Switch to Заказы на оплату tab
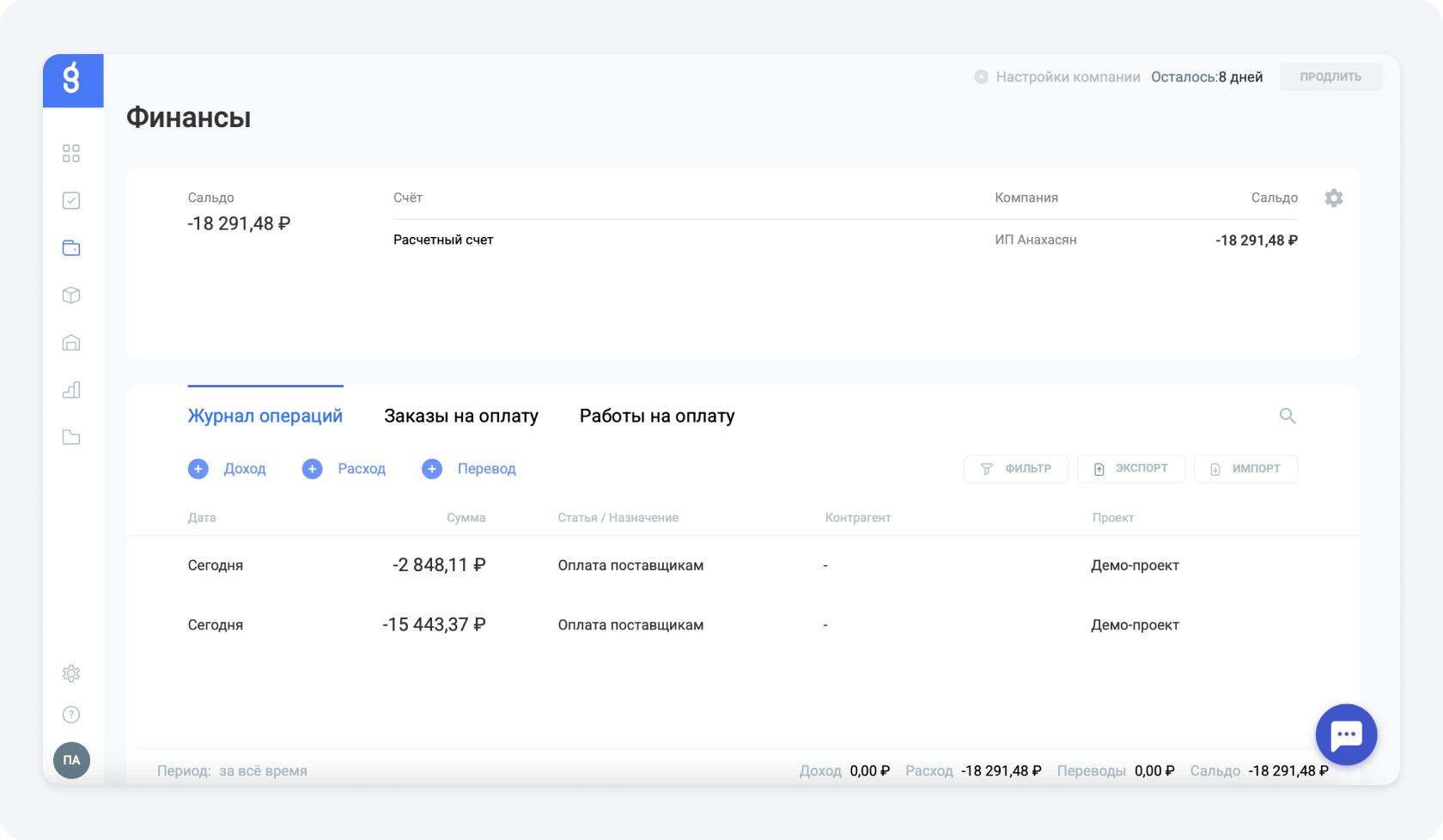 tap(460, 417)
